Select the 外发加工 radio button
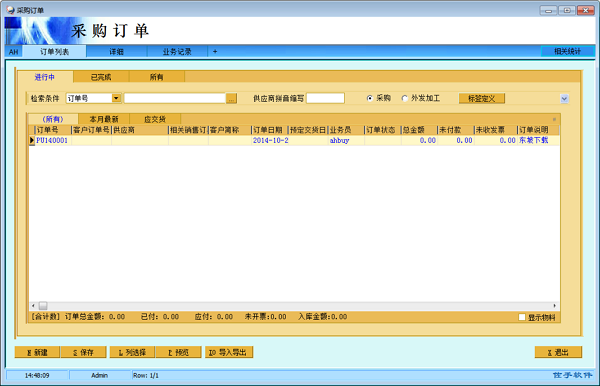Viewport: 600px width, 386px height. click(x=404, y=98)
